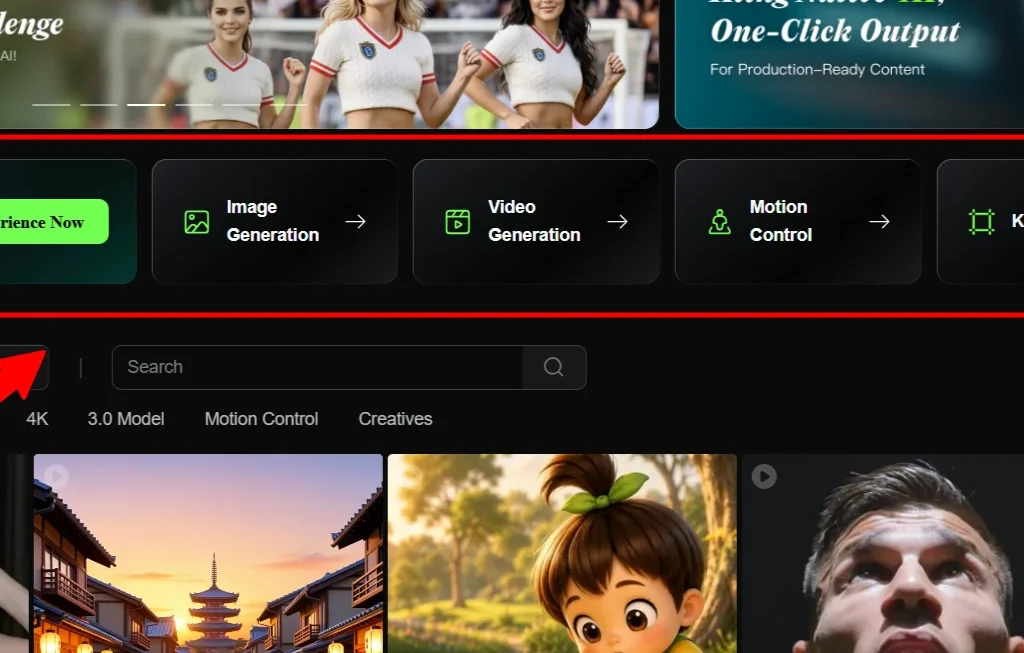The height and width of the screenshot is (653, 1024).
Task: Click the Motion Control arrow
Action: coord(879,222)
